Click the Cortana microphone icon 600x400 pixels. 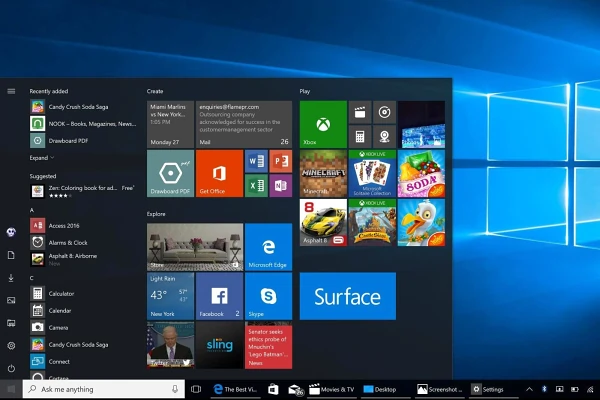point(175,389)
